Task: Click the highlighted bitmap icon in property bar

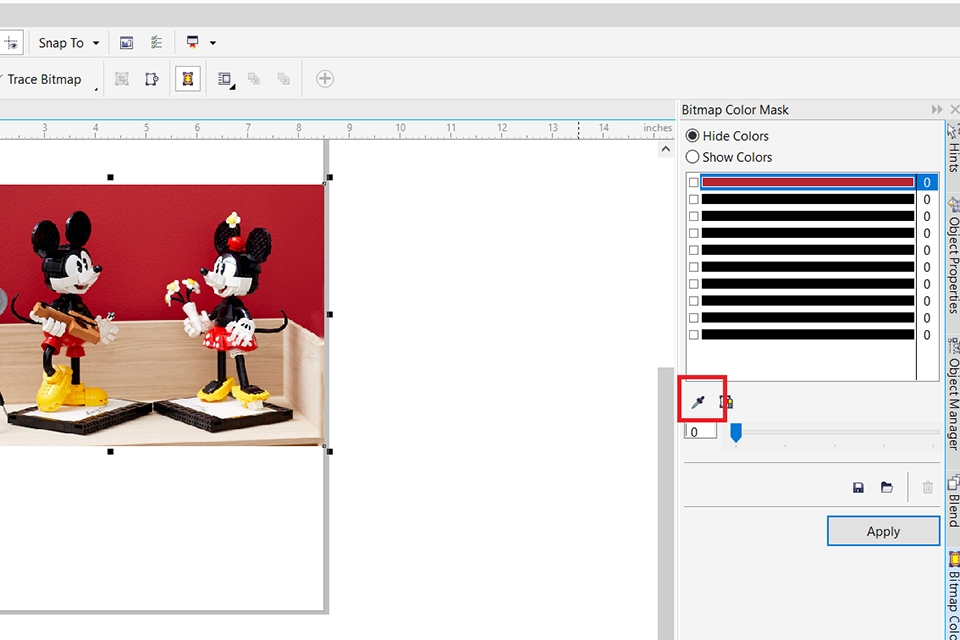Action: [x=187, y=79]
